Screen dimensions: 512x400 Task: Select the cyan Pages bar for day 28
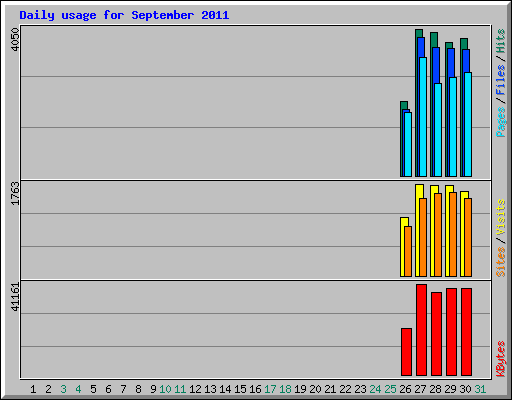[x=438, y=130]
